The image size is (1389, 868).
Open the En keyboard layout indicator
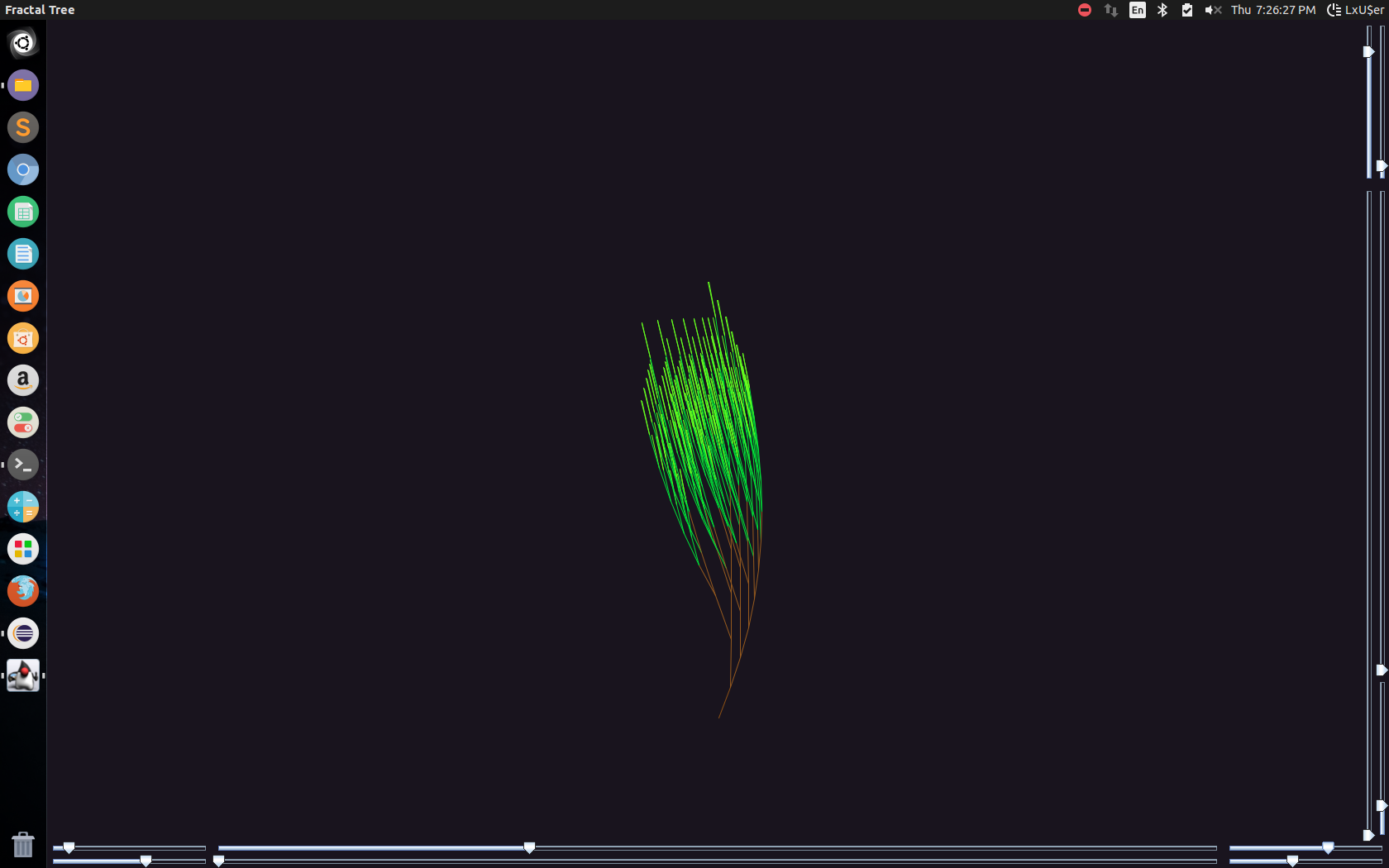tap(1138, 10)
